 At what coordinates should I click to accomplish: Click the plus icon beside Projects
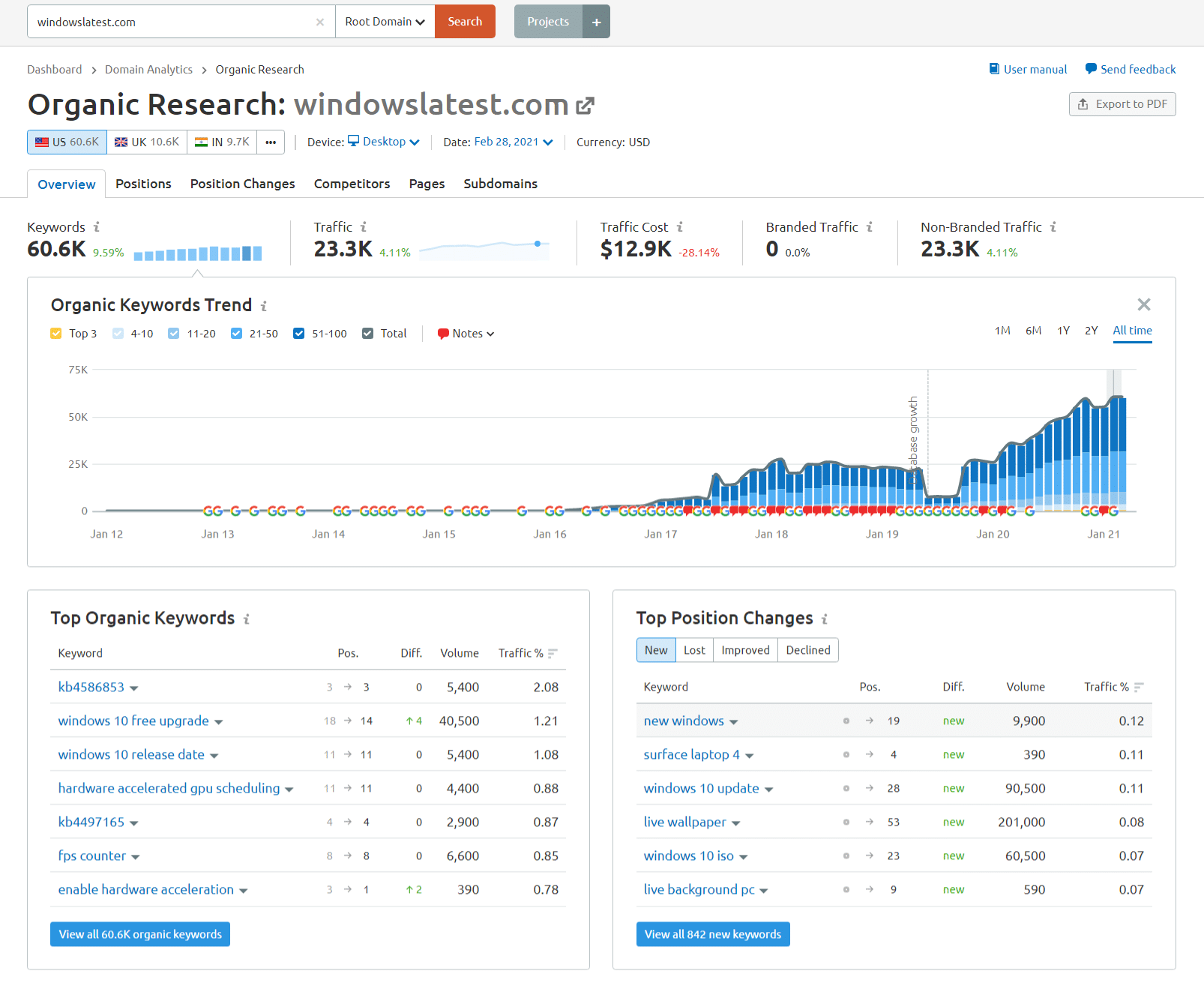click(597, 22)
